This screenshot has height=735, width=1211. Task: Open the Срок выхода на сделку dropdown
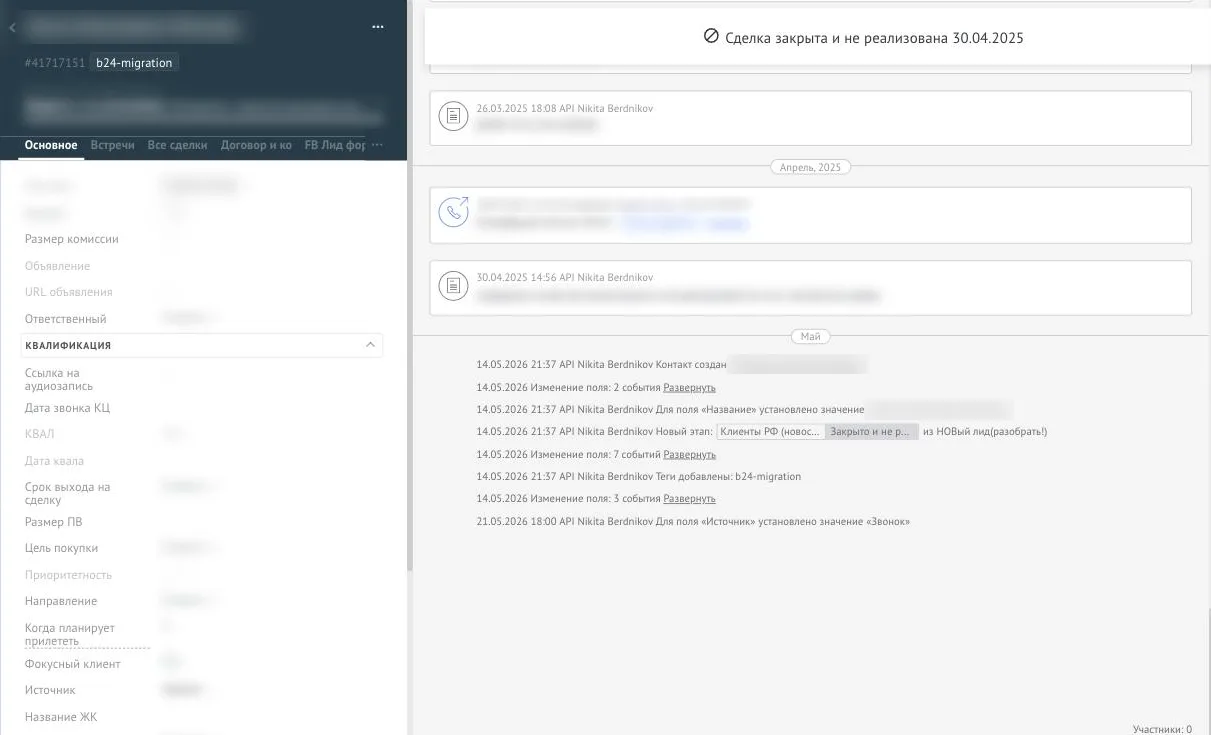point(190,487)
